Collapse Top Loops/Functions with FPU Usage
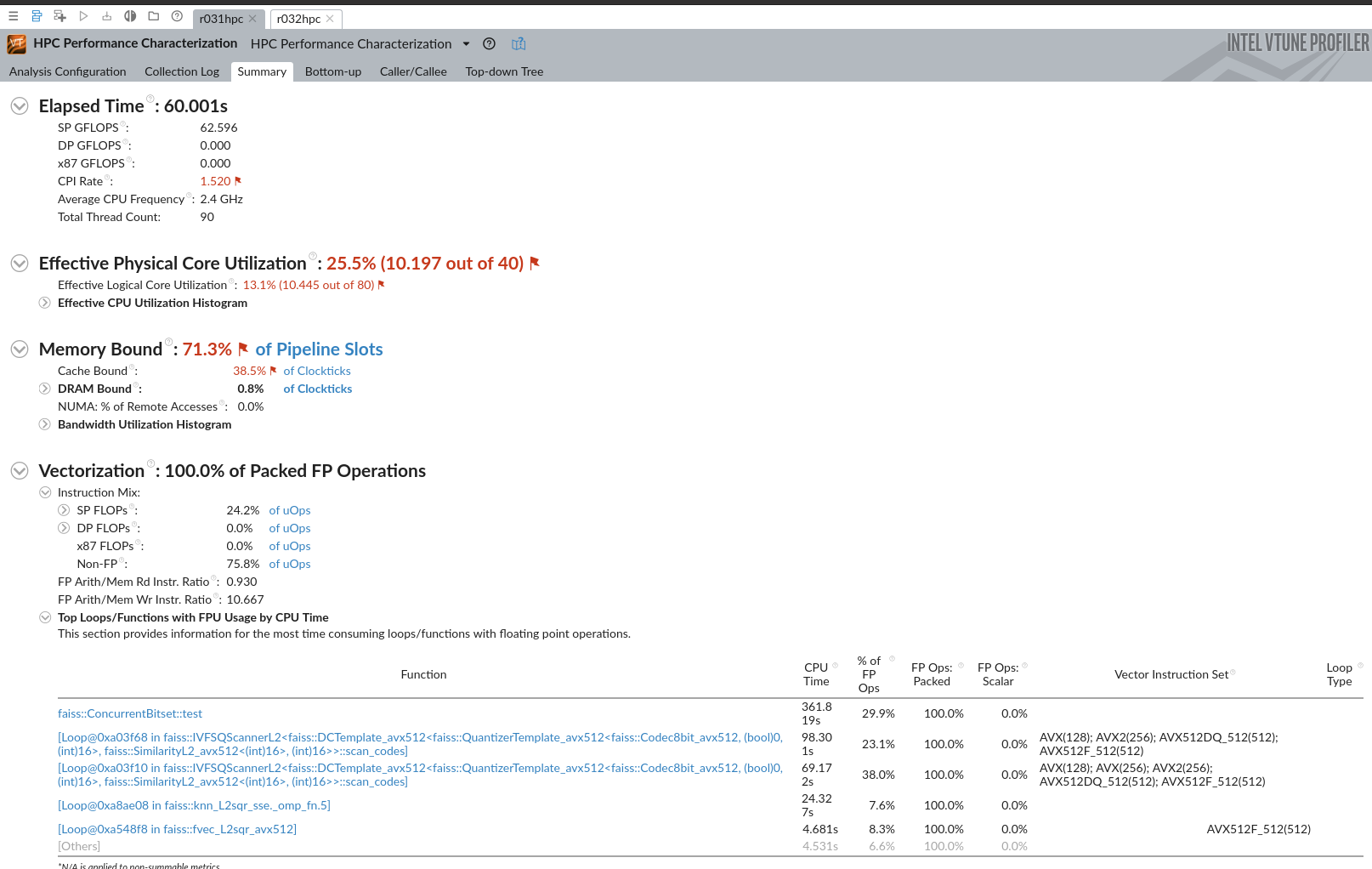Screen dimensions: 1372x869 (x=45, y=617)
